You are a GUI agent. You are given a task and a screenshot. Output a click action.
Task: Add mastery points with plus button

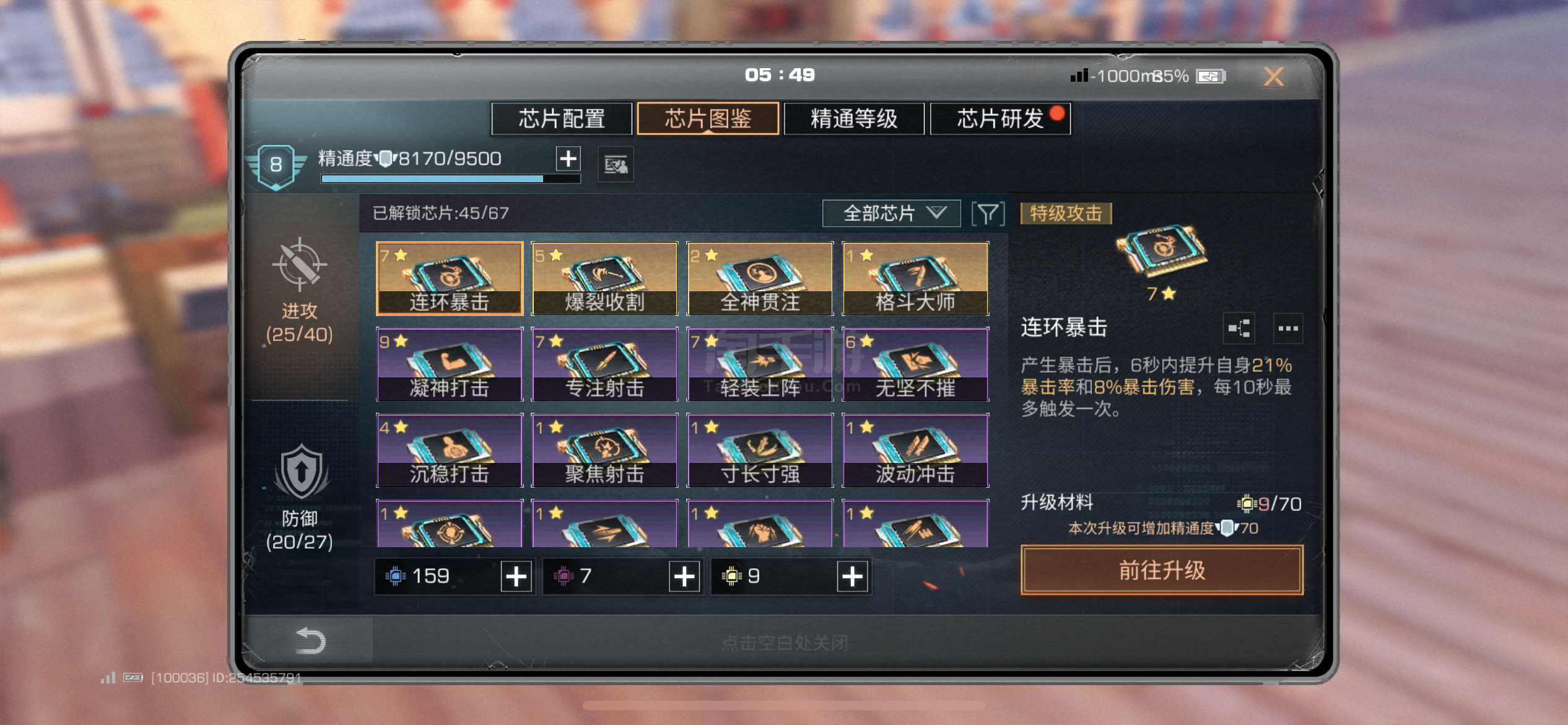568,159
